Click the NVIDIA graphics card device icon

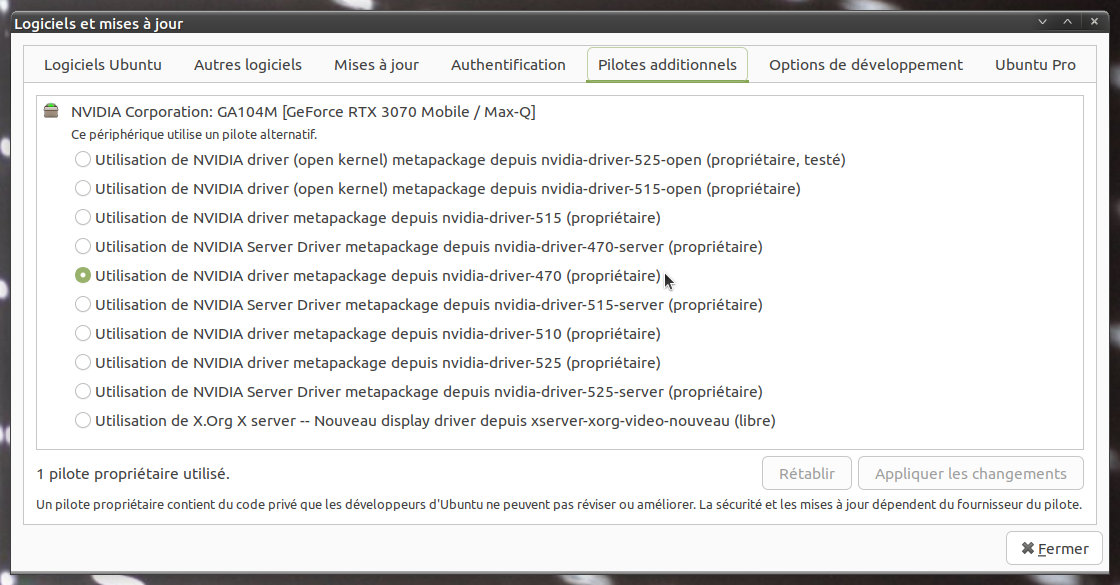pyautogui.click(x=51, y=111)
